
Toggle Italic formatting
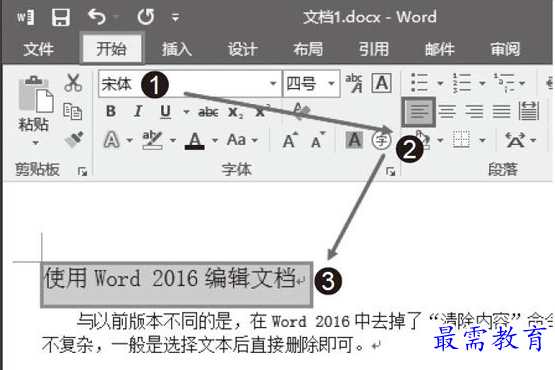pyautogui.click(x=138, y=112)
